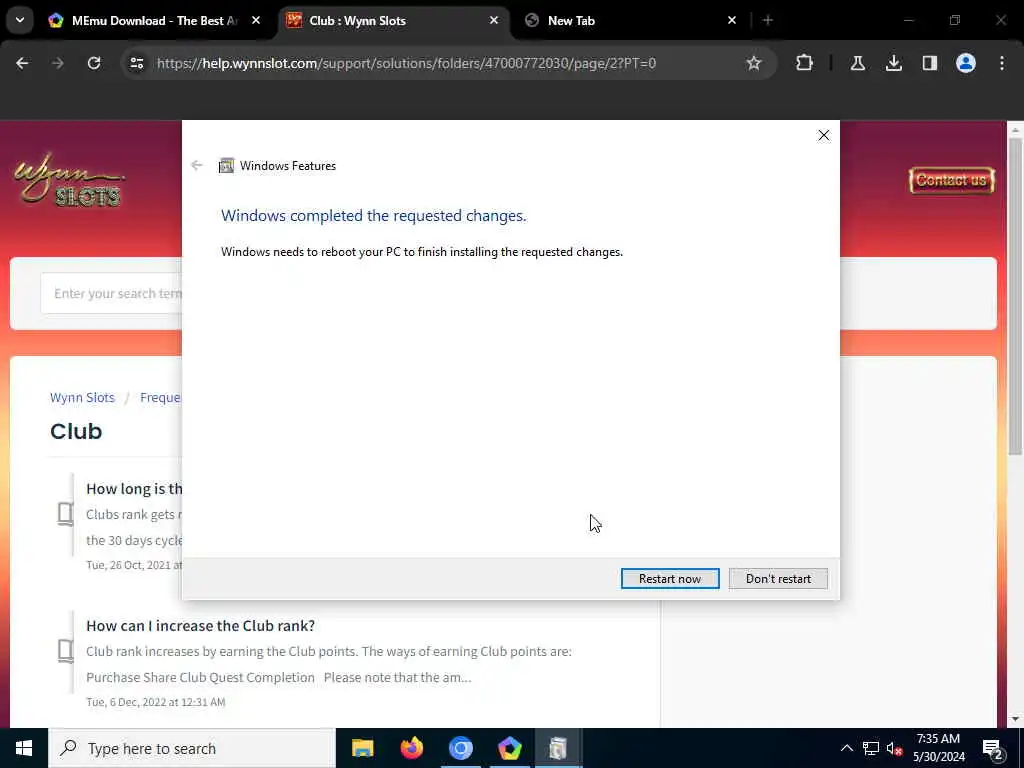
Task: Click the muted volume tray icon
Action: click(895, 748)
